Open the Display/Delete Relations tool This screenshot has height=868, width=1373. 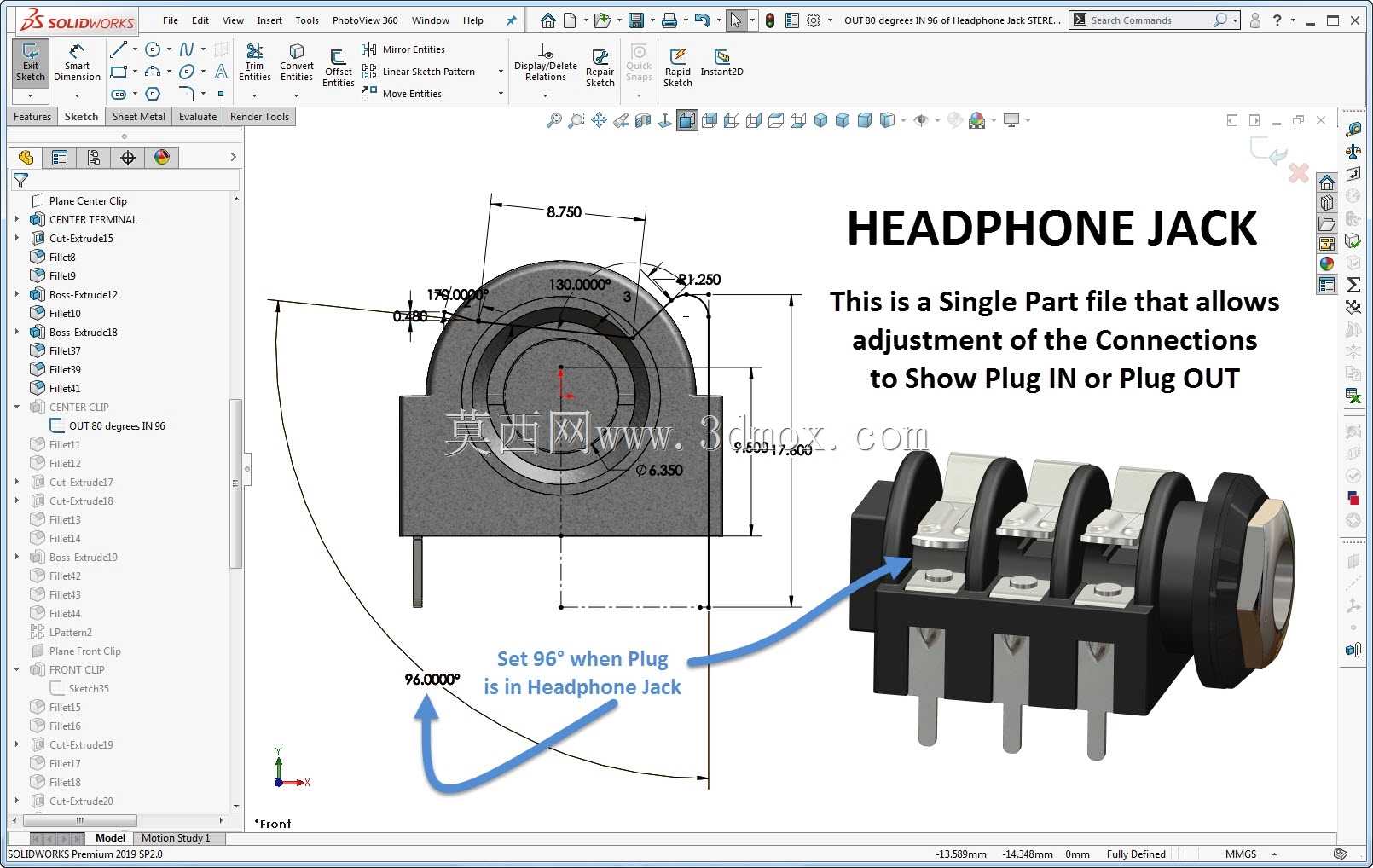pos(546,62)
